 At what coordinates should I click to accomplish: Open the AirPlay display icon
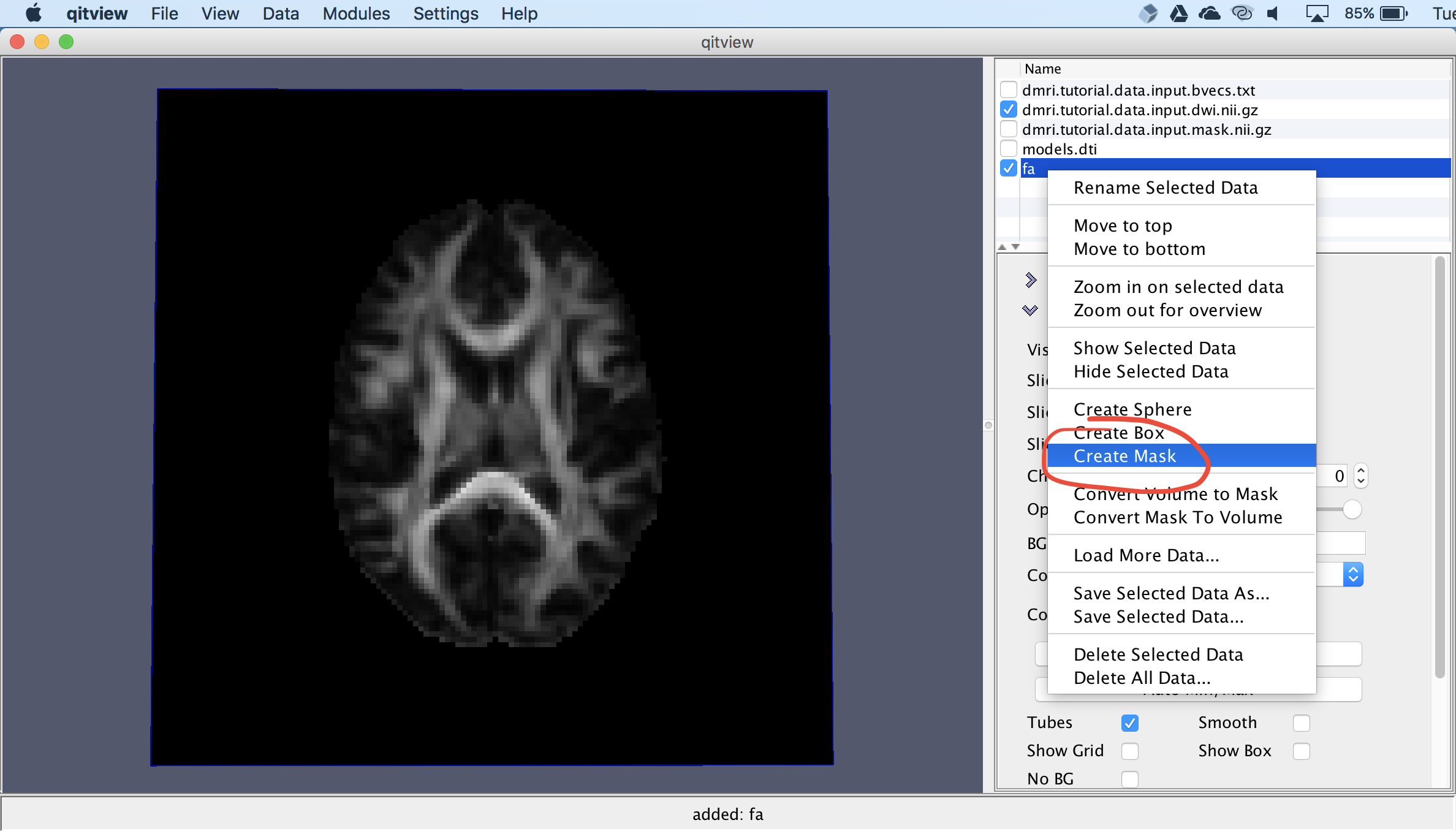[x=1316, y=13]
